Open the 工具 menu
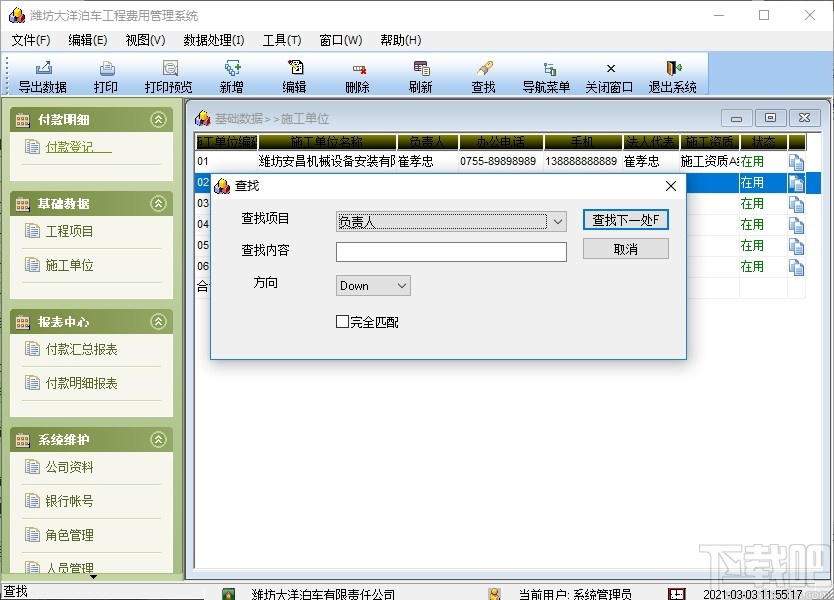 coord(281,40)
